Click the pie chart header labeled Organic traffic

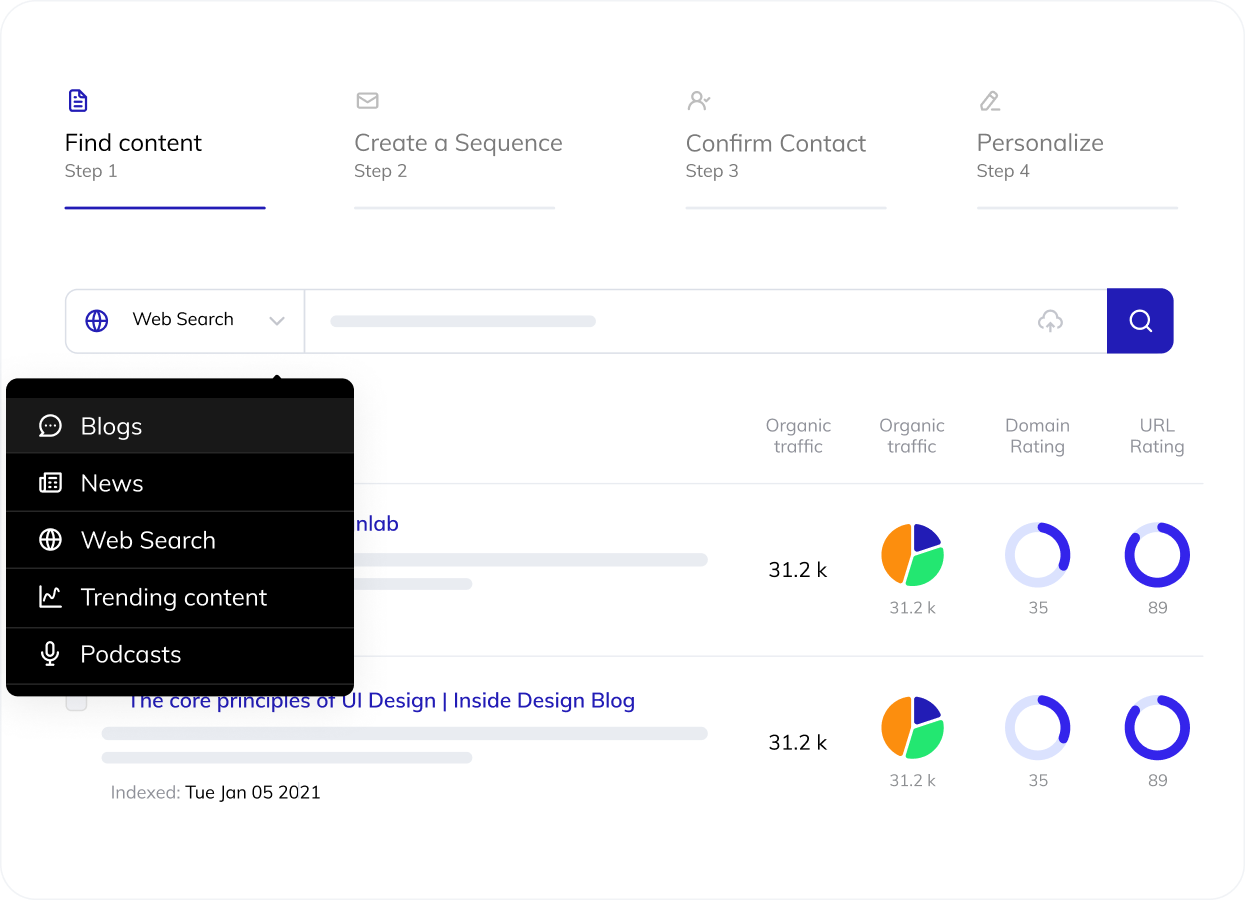pos(912,436)
